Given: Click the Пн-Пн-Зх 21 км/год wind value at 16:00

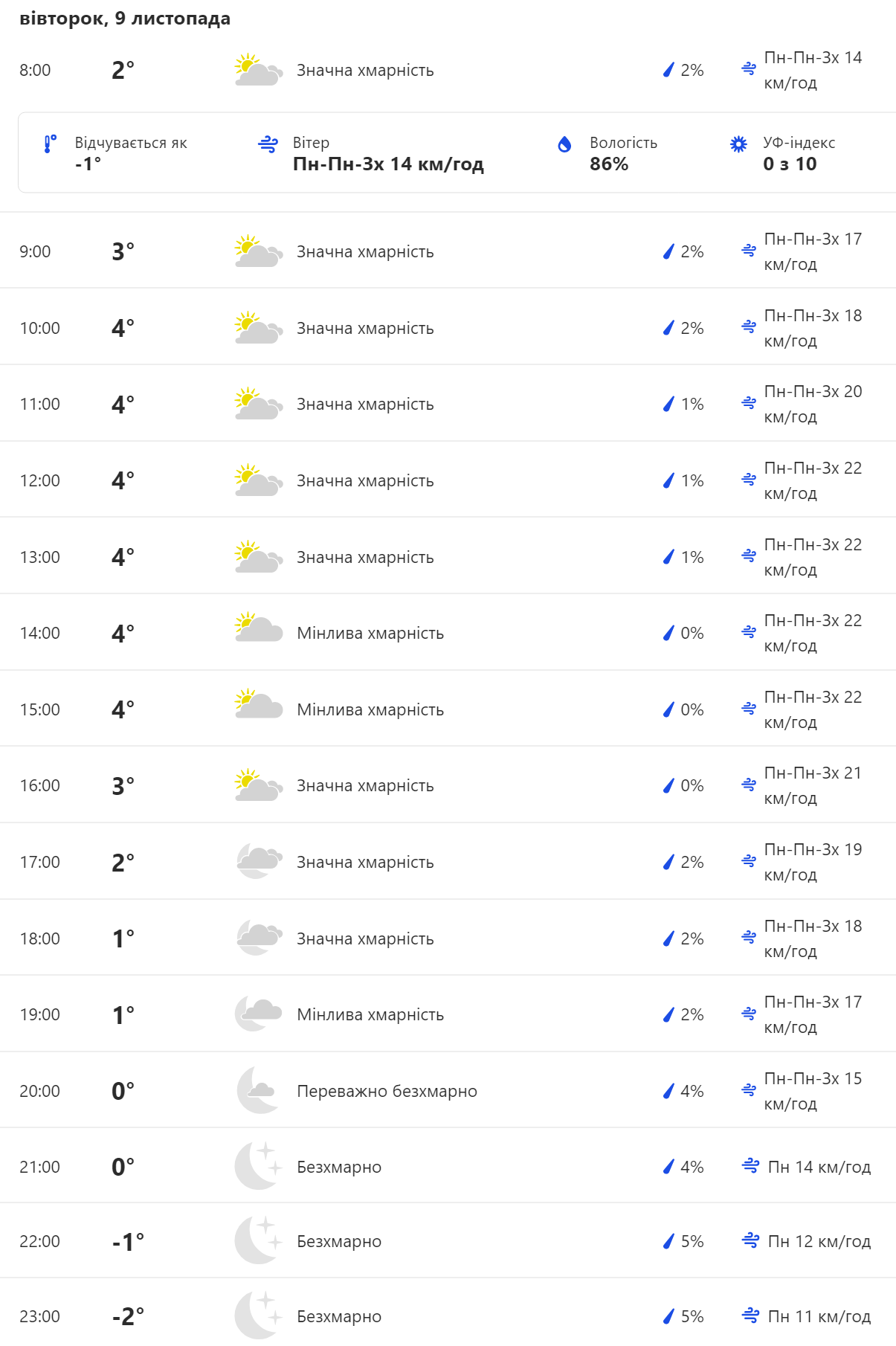Looking at the screenshot, I should click(812, 785).
